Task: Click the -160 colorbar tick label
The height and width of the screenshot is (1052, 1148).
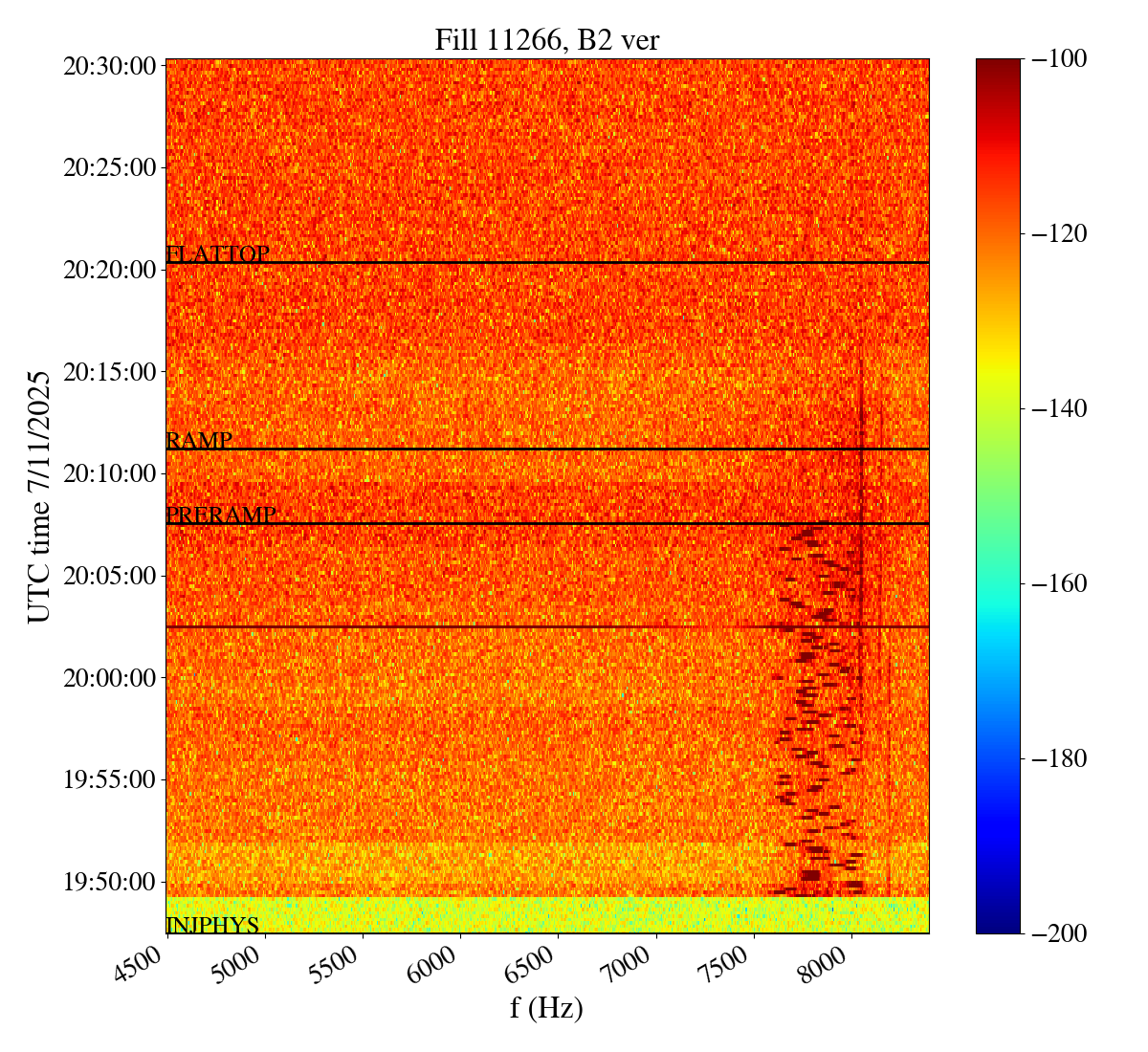Action: pyautogui.click(x=1058, y=583)
